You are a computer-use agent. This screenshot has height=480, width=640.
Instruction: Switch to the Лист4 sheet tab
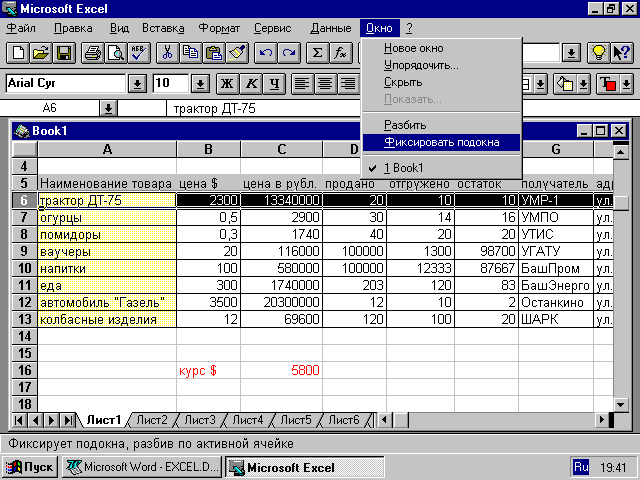(x=248, y=420)
